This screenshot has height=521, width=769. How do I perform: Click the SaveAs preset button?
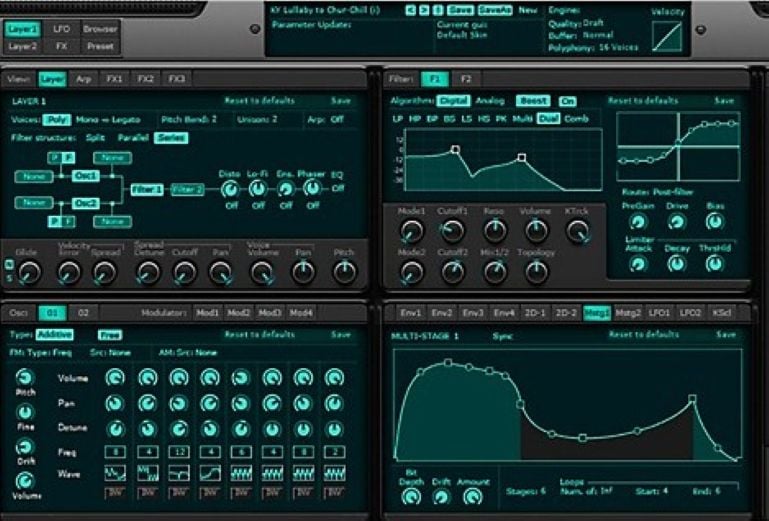pos(494,10)
